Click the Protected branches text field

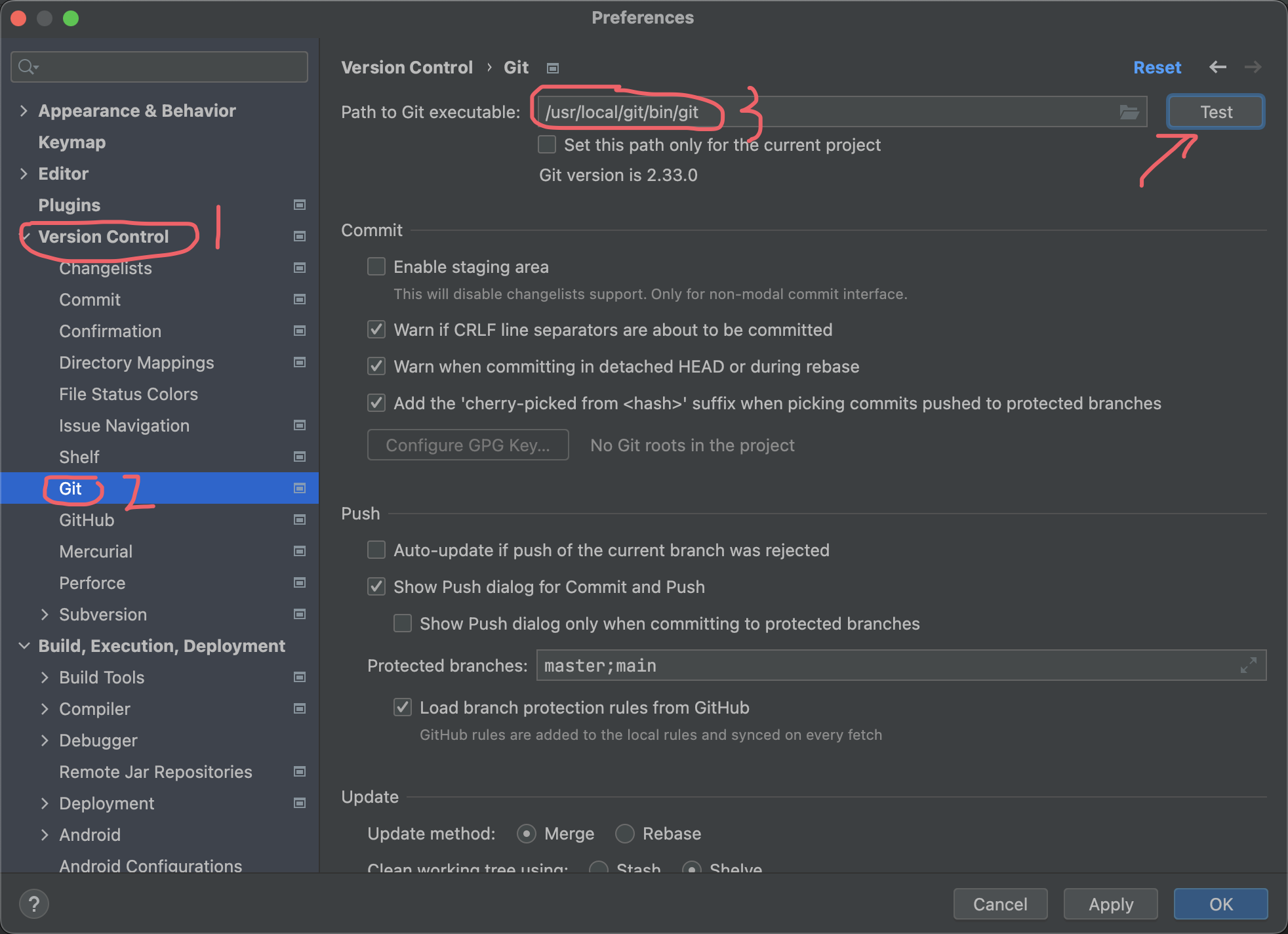(901, 665)
